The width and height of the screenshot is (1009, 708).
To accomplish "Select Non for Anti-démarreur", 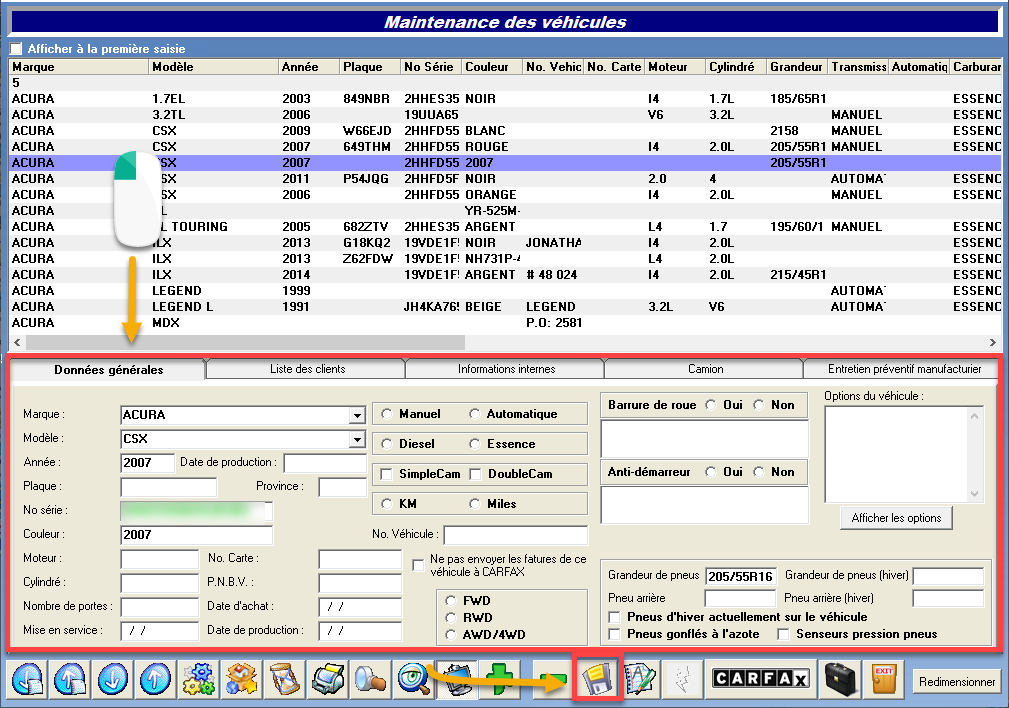I will pos(759,472).
